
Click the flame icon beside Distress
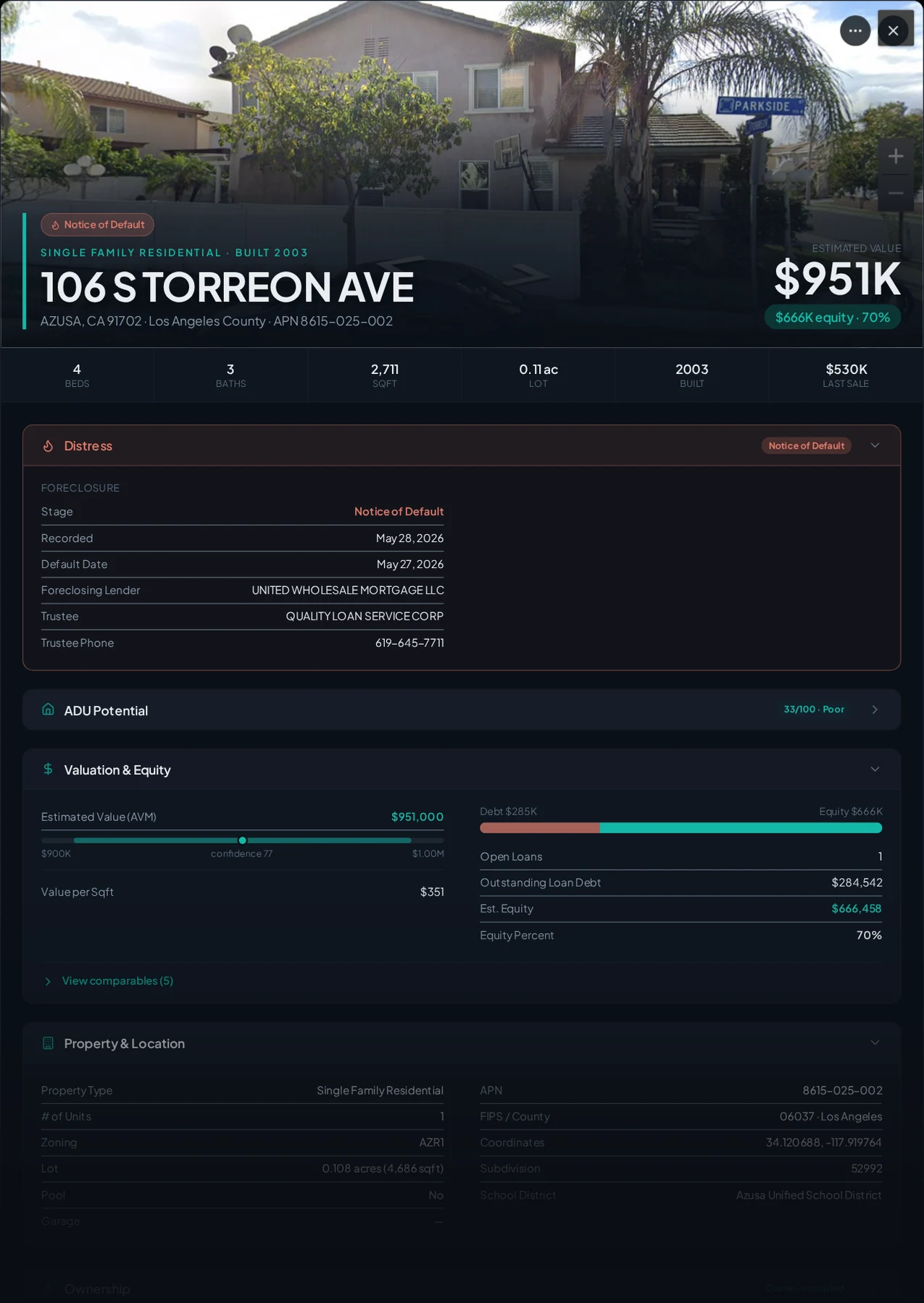(48, 446)
